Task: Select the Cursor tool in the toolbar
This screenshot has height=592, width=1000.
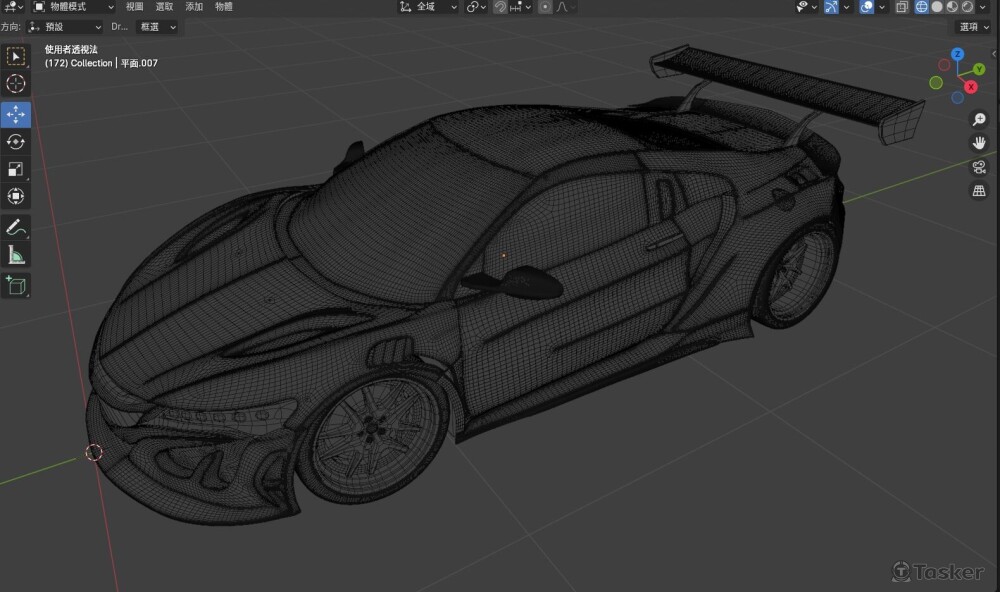Action: [x=16, y=84]
